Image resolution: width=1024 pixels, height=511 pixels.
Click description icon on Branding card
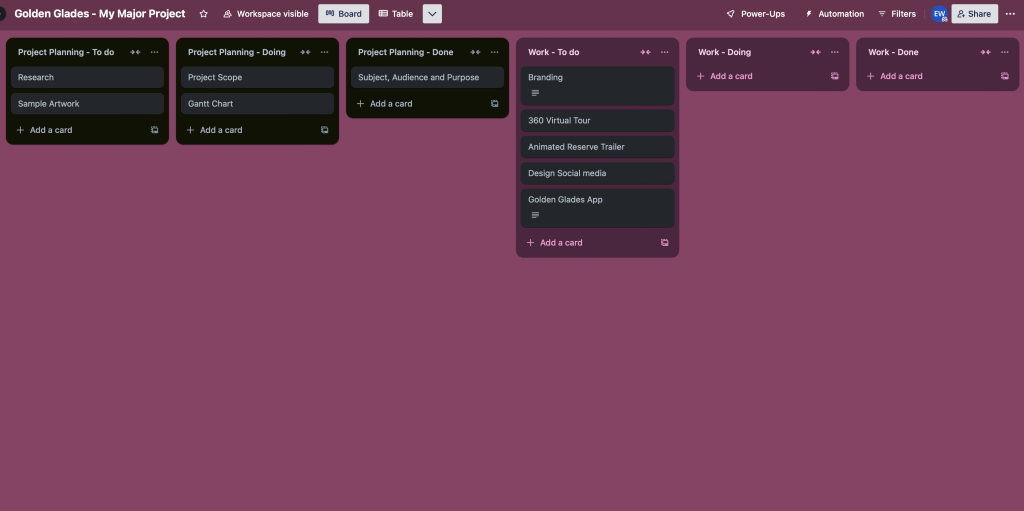click(x=535, y=93)
